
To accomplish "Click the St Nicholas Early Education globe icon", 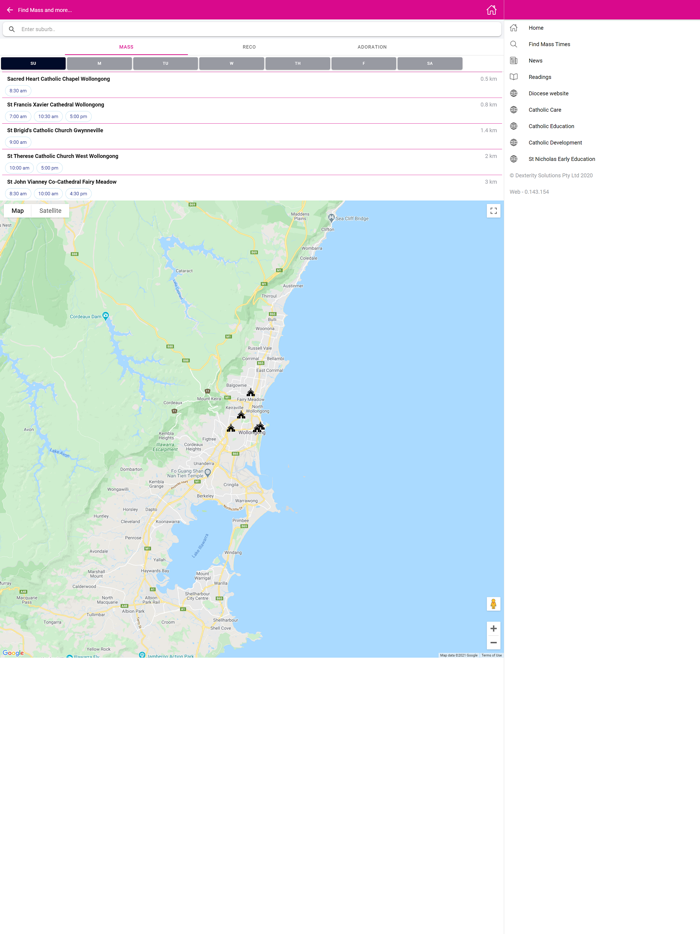I will point(514,159).
